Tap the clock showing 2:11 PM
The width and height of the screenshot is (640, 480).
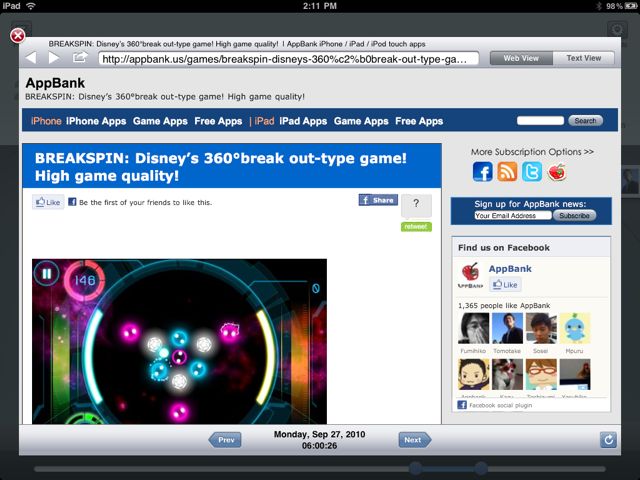pyautogui.click(x=320, y=6)
